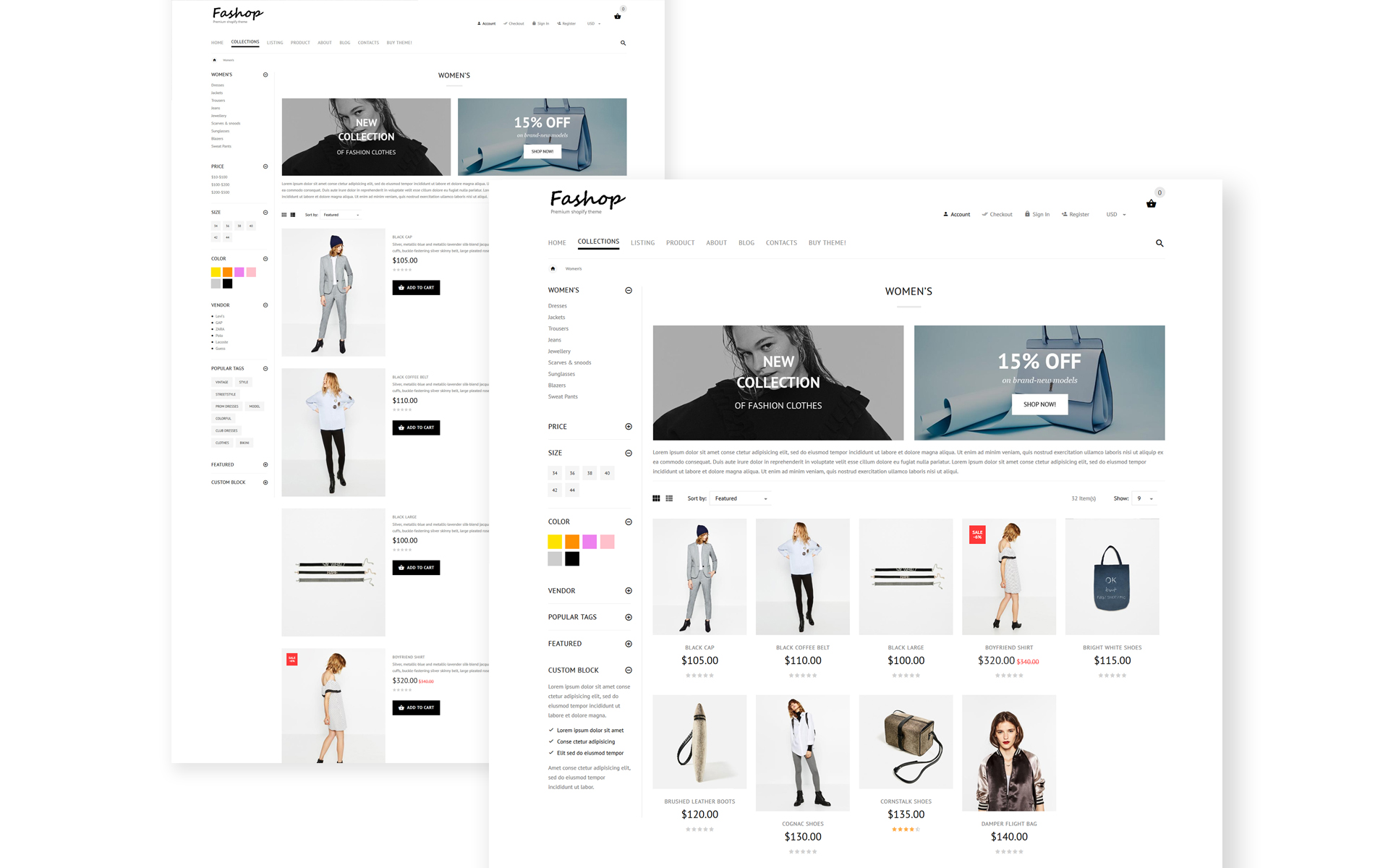Open LISTING menu in front window
Viewport: 1396px width, 868px height.
(642, 243)
